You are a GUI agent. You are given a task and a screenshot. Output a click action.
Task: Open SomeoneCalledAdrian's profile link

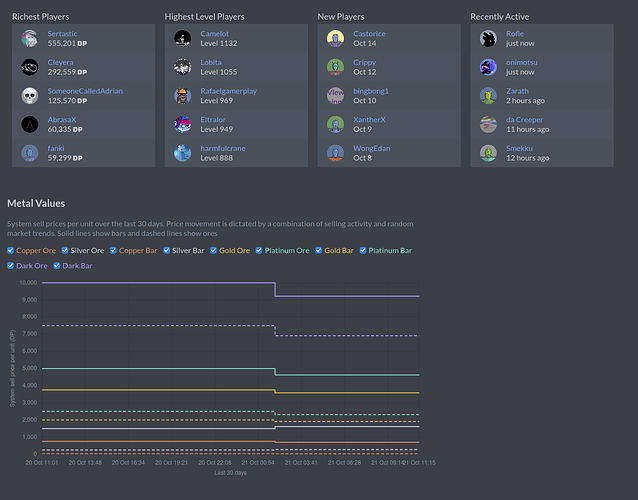pos(85,91)
